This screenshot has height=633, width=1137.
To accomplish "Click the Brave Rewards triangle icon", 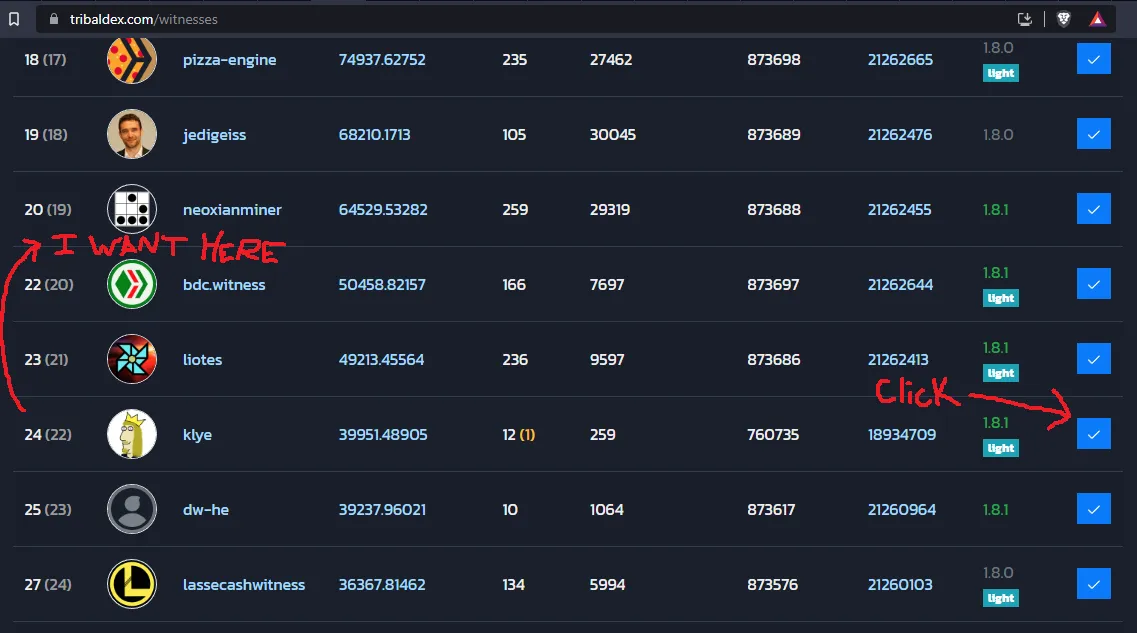I will pyautogui.click(x=1097, y=19).
